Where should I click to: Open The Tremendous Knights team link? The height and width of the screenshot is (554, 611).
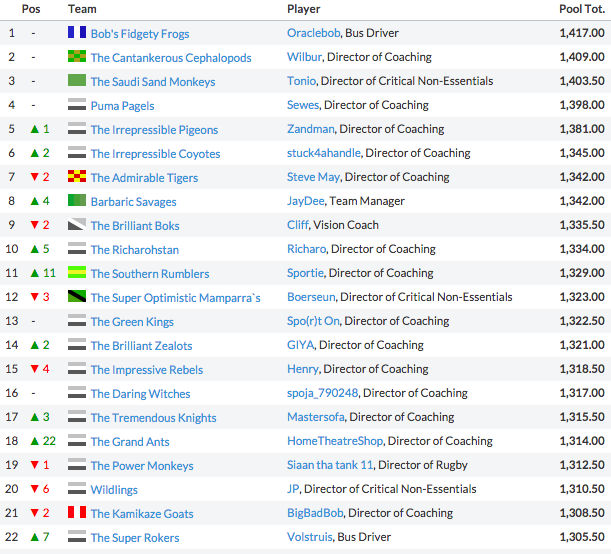(154, 418)
